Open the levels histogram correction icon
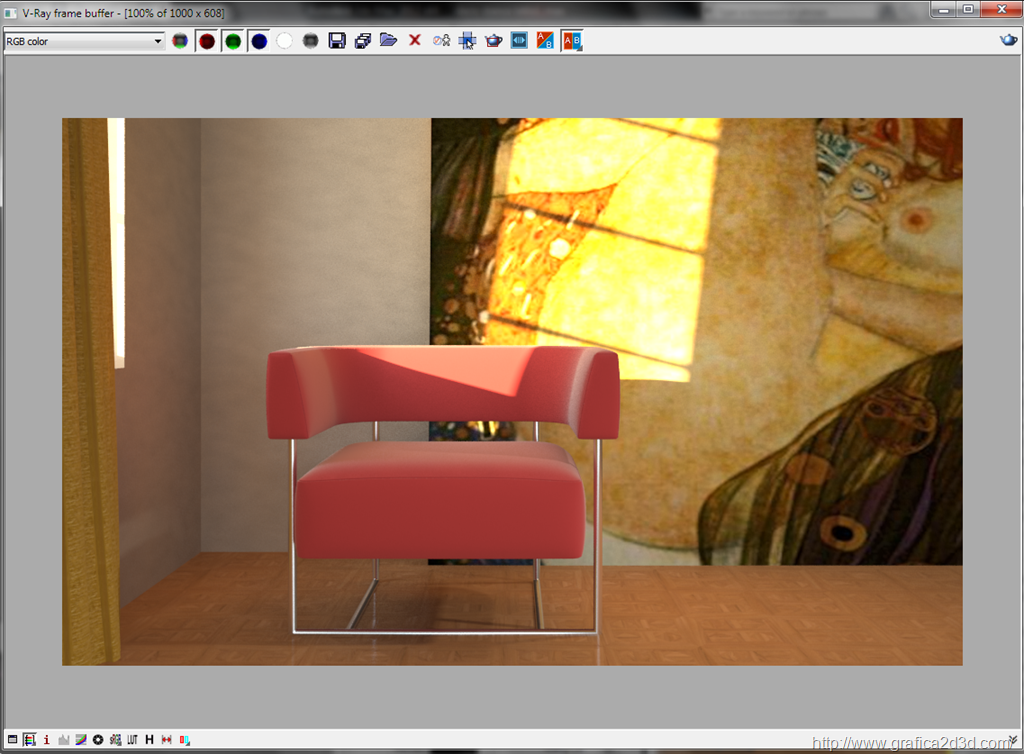Image resolution: width=1024 pixels, height=754 pixels. pos(63,740)
